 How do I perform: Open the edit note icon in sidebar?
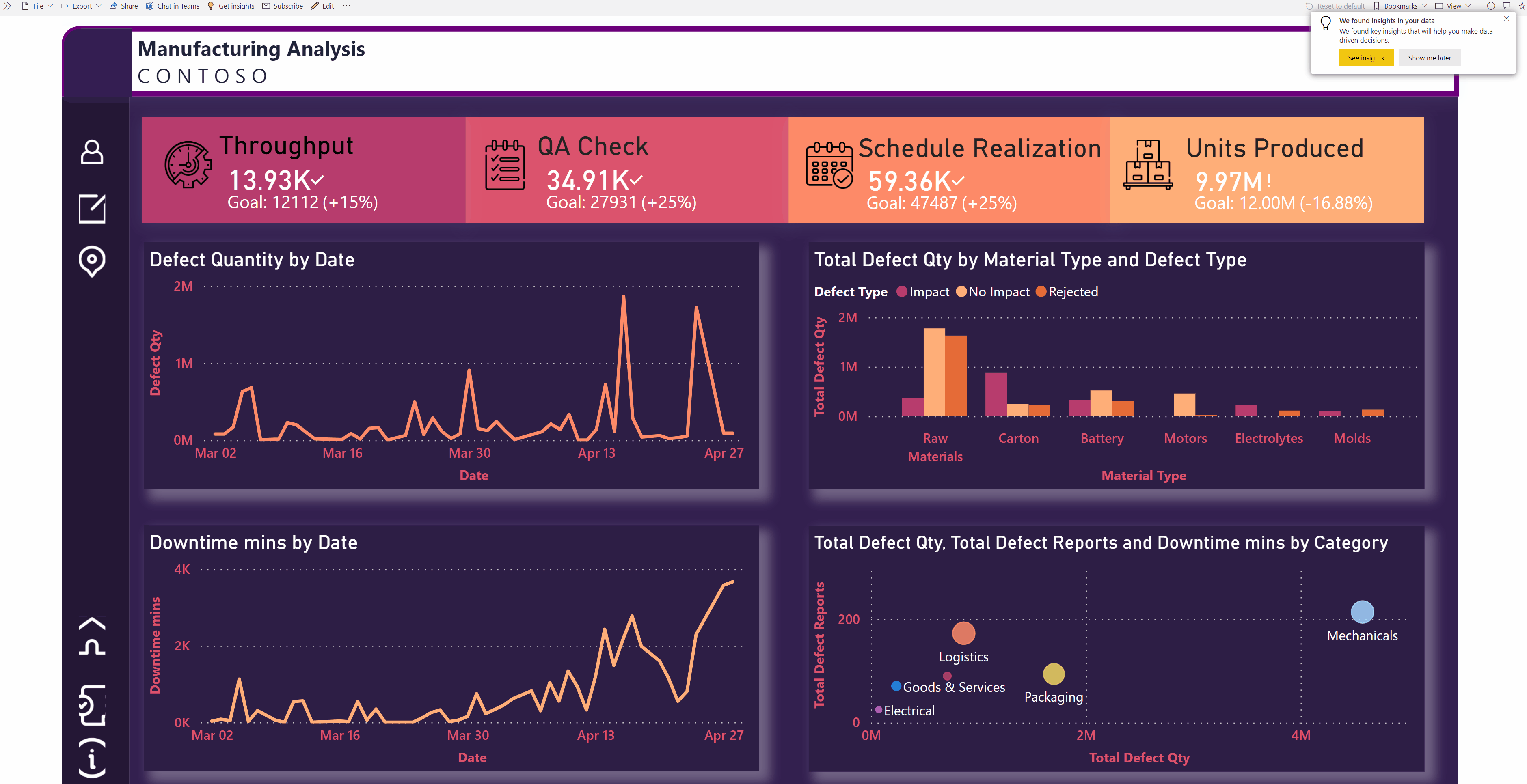(93, 209)
